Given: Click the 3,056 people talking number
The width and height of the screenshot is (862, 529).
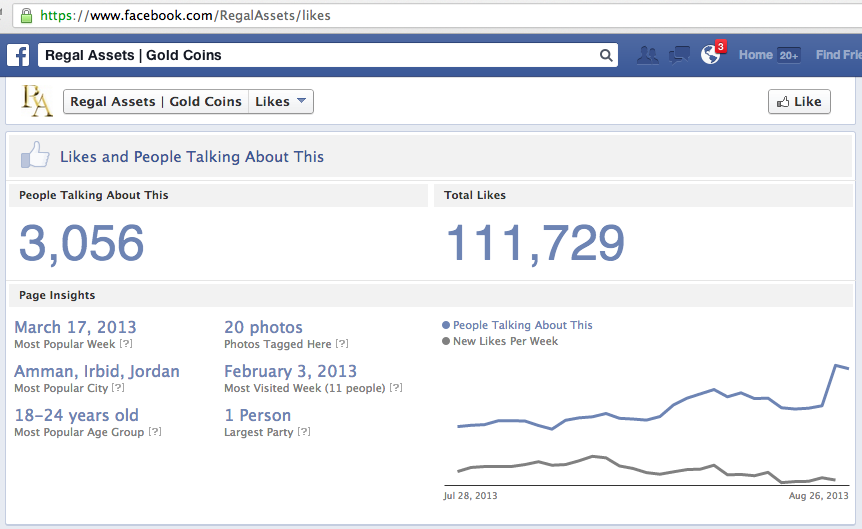Looking at the screenshot, I should pos(81,243).
